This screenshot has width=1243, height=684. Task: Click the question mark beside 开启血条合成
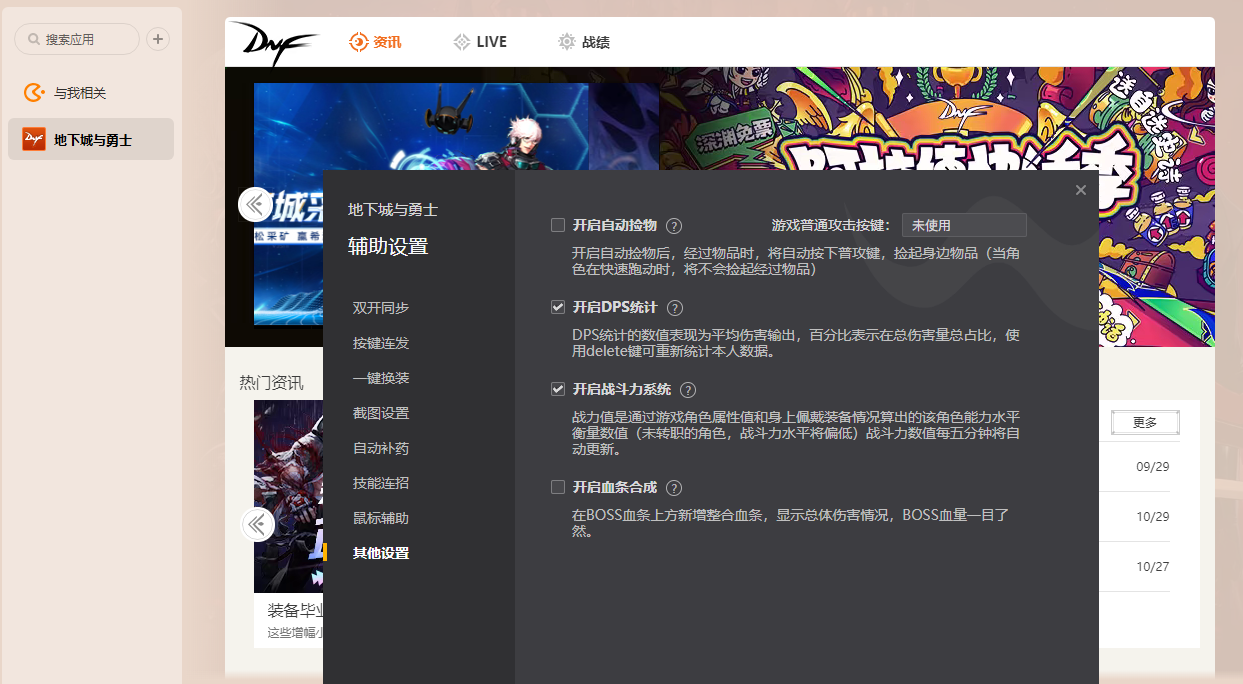pos(673,488)
